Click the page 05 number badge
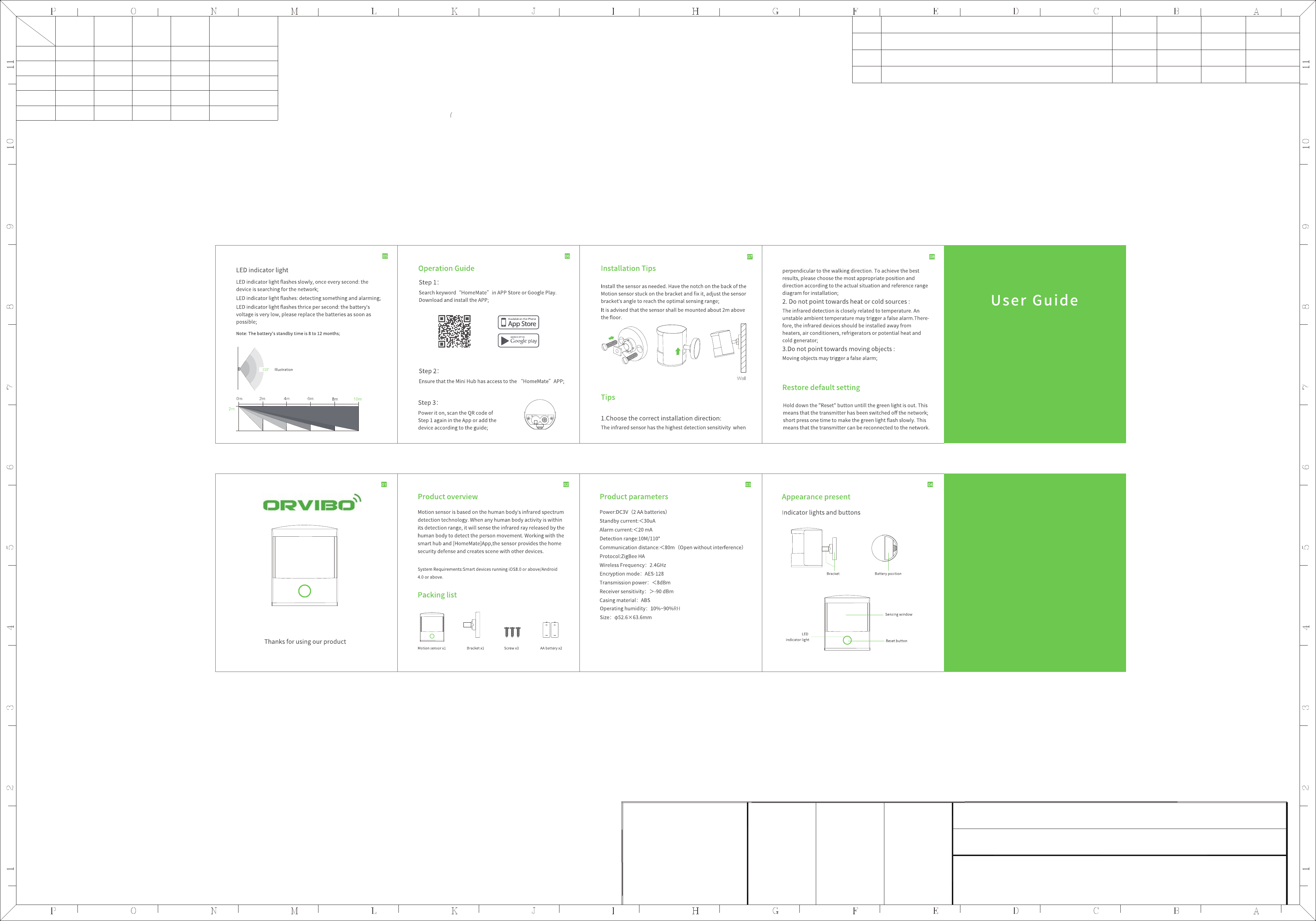 click(x=385, y=256)
